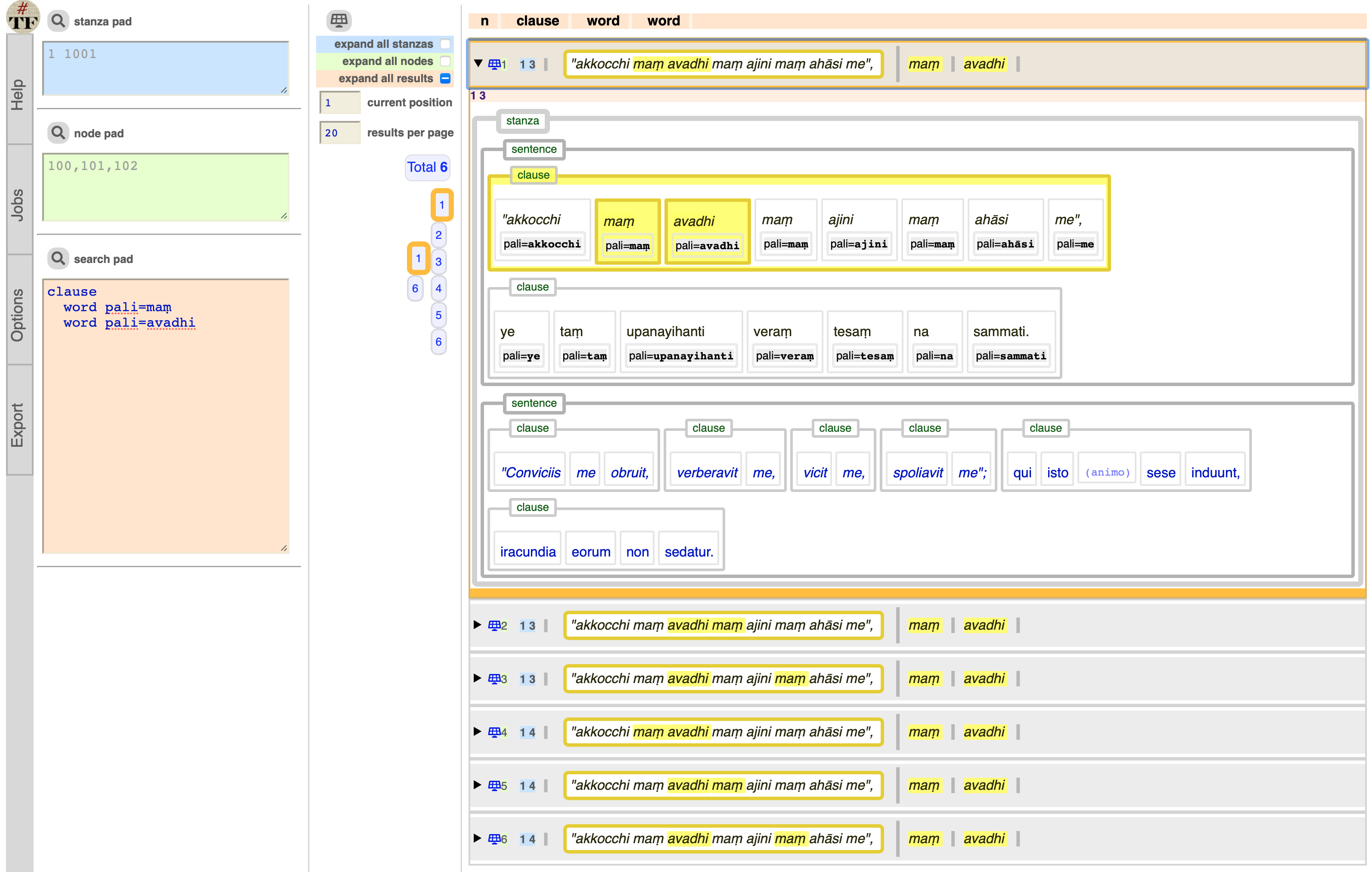Collapse the first result row
This screenshot has width=1372, height=872.
[x=478, y=63]
